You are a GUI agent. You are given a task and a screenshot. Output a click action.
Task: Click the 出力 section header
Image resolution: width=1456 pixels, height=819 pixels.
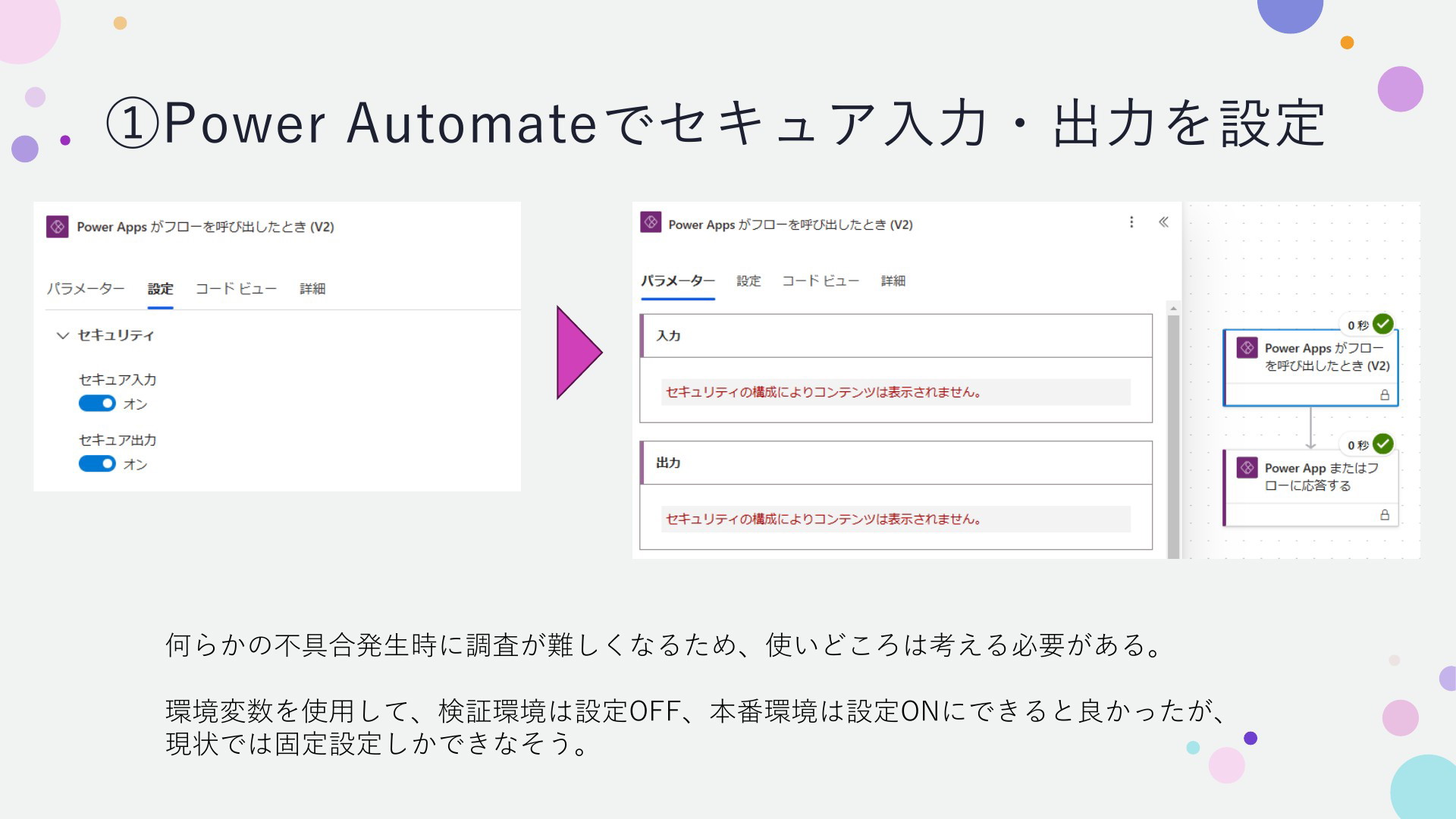point(896,463)
